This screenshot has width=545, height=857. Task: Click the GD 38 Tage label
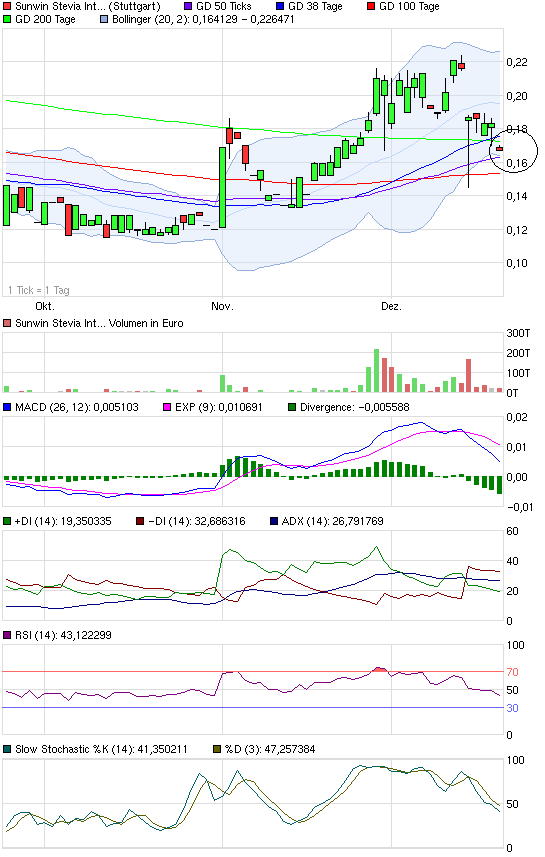(315, 7)
